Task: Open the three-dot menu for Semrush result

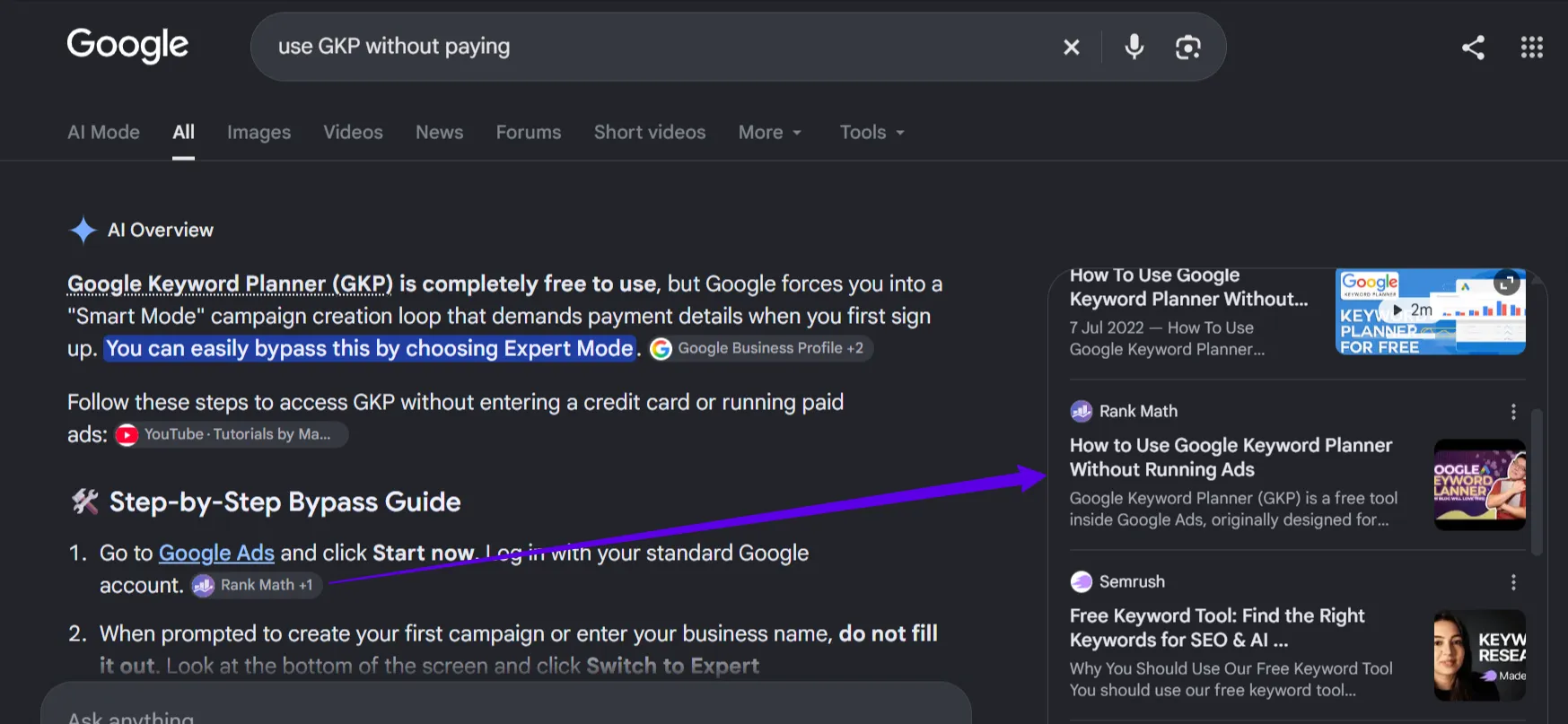Action: [1513, 581]
